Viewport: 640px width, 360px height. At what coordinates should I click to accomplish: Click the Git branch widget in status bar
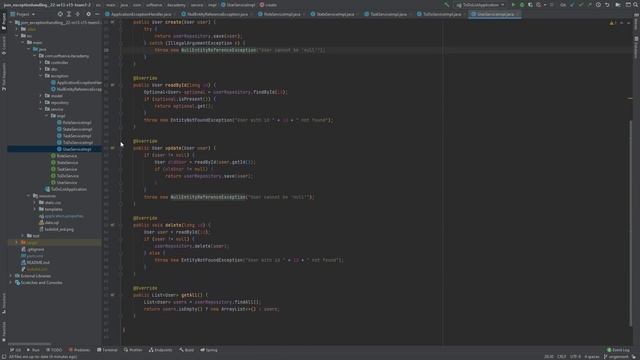coord(616,356)
